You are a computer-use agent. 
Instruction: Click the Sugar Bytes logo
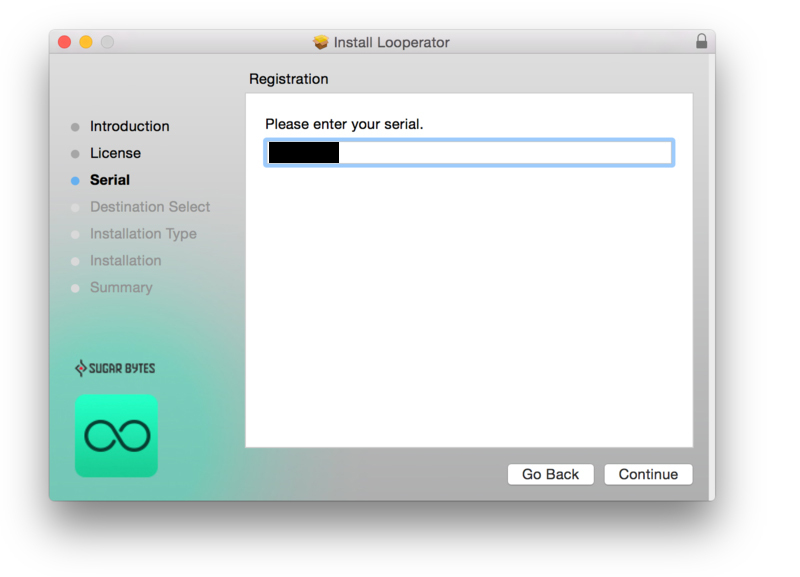point(115,368)
